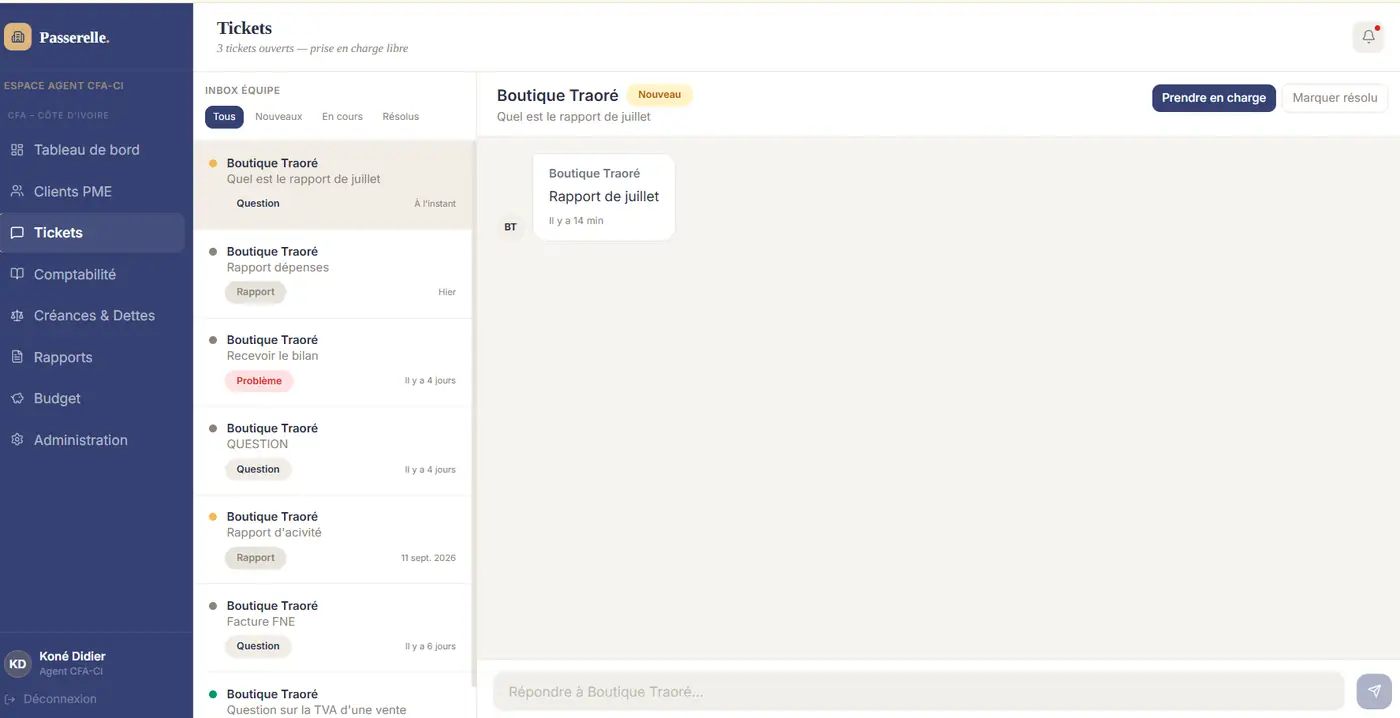
Task: Click the Marquer résolu button
Action: coord(1335,98)
